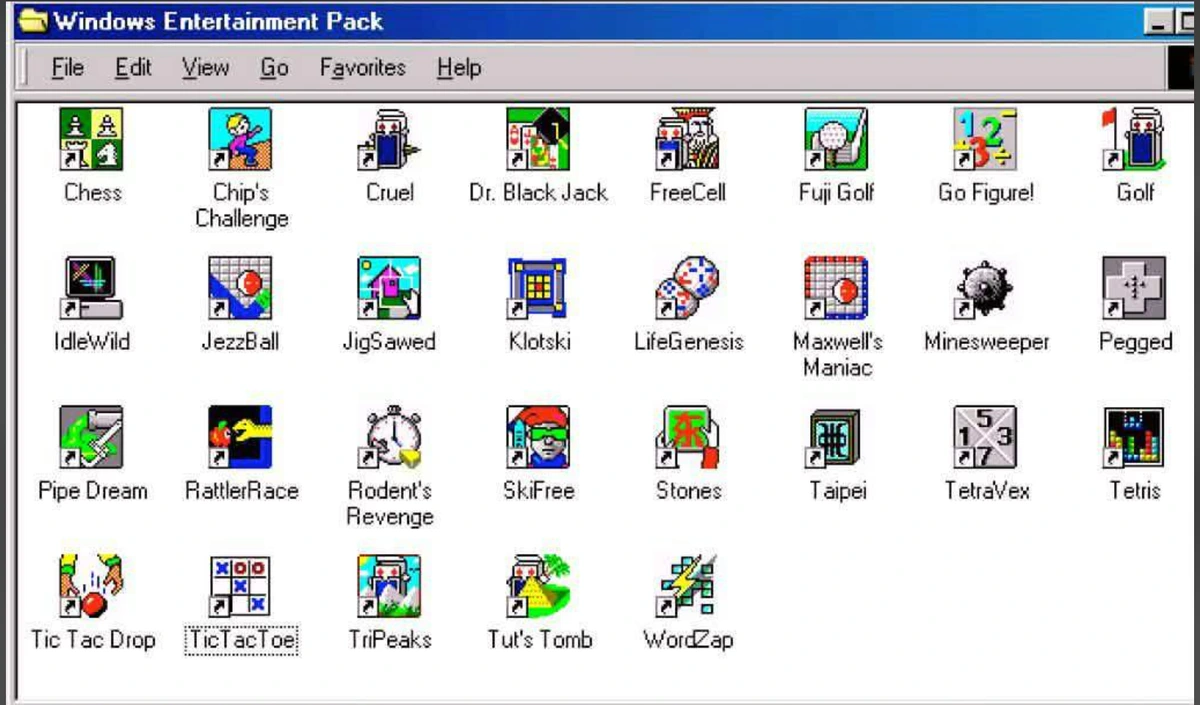Select the JezzBall game icon

coord(240,289)
